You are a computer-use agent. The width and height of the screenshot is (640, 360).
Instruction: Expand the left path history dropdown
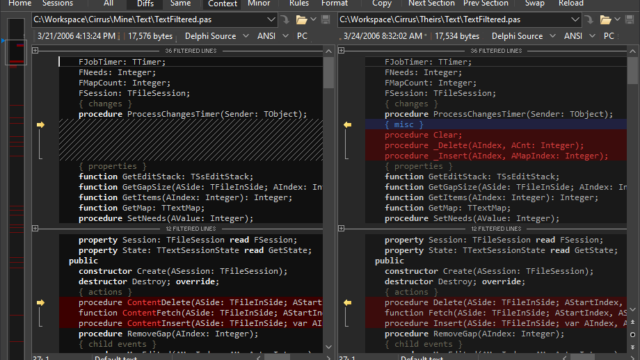(271, 20)
